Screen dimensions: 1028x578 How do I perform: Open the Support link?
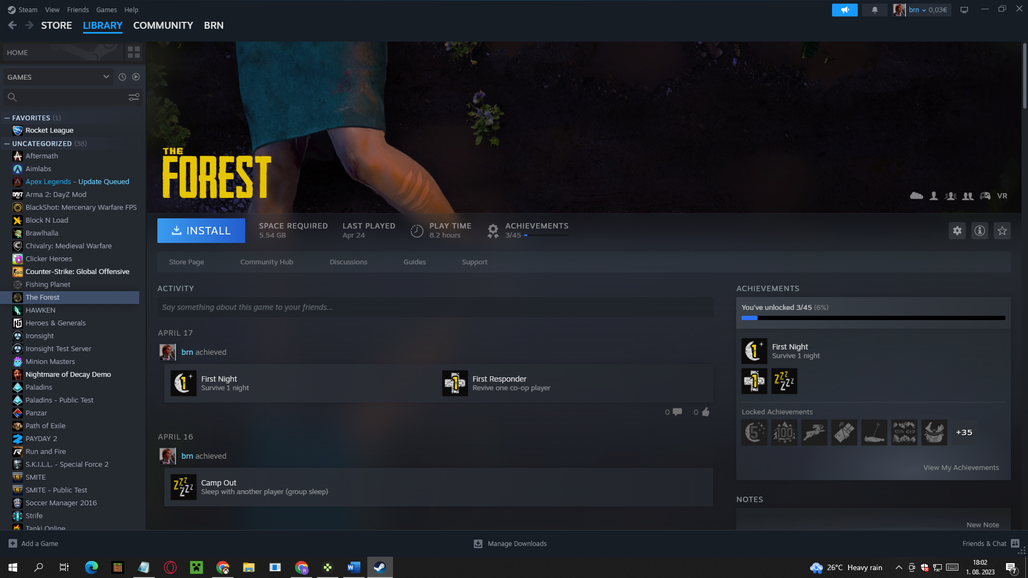click(x=474, y=262)
